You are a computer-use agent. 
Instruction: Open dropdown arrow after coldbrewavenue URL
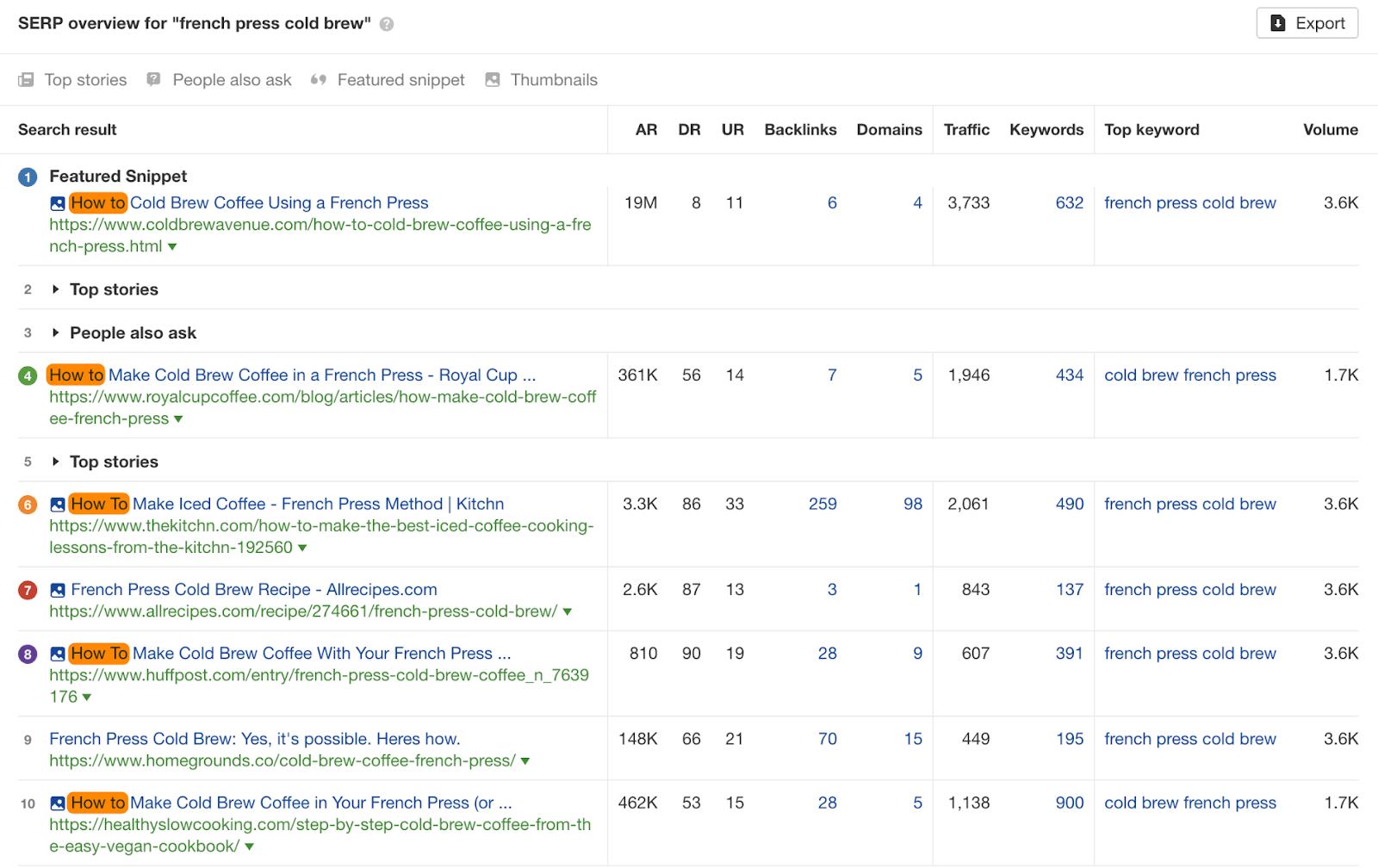click(172, 247)
